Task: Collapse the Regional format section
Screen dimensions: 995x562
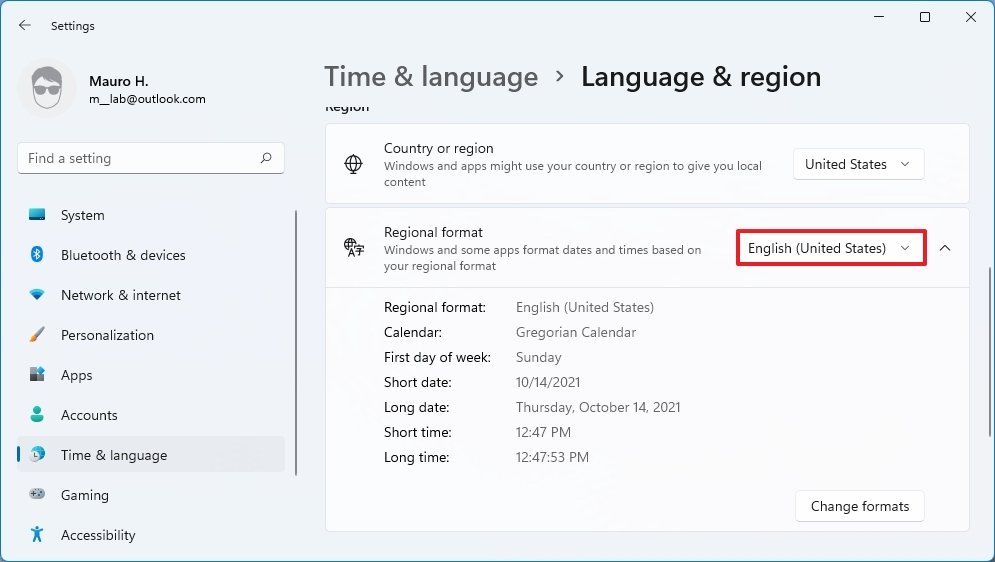Action: [x=945, y=248]
